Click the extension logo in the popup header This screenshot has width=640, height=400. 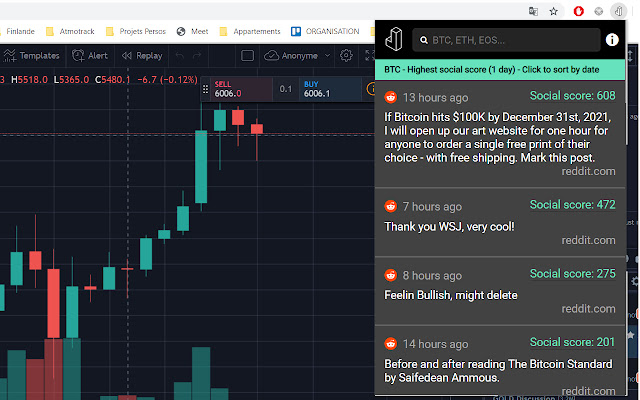click(395, 41)
